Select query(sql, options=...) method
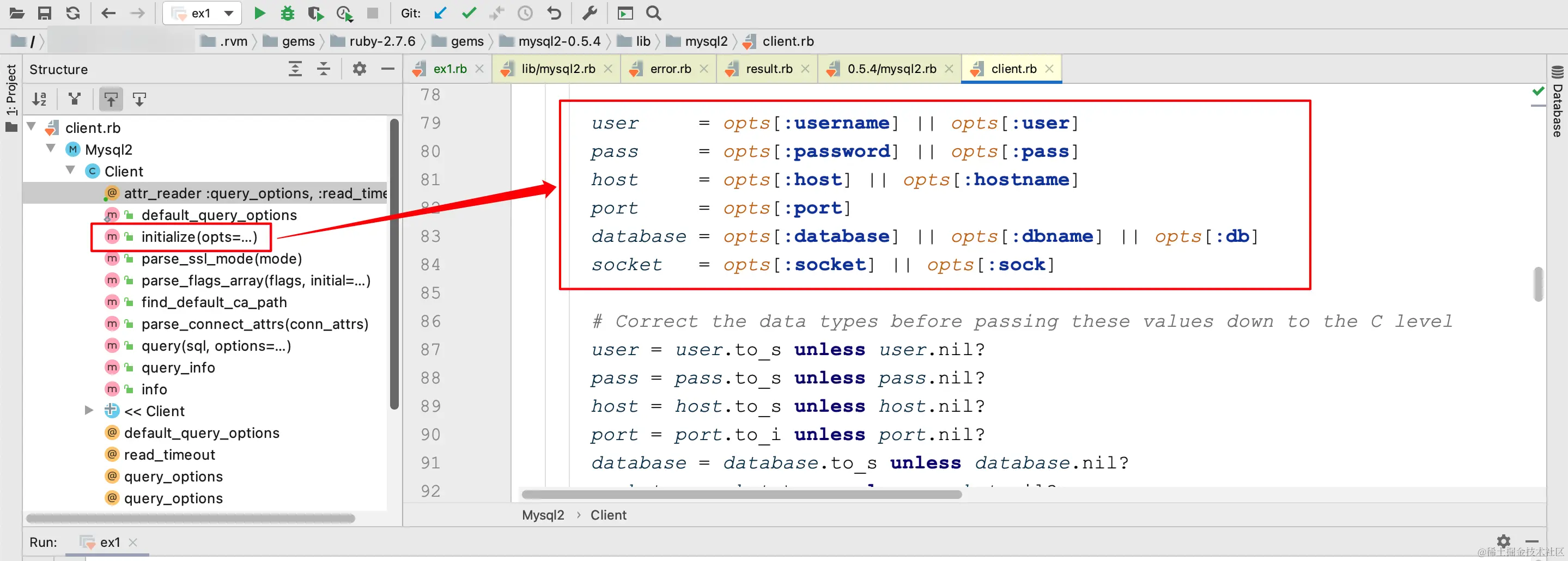1568x561 pixels. tap(216, 346)
